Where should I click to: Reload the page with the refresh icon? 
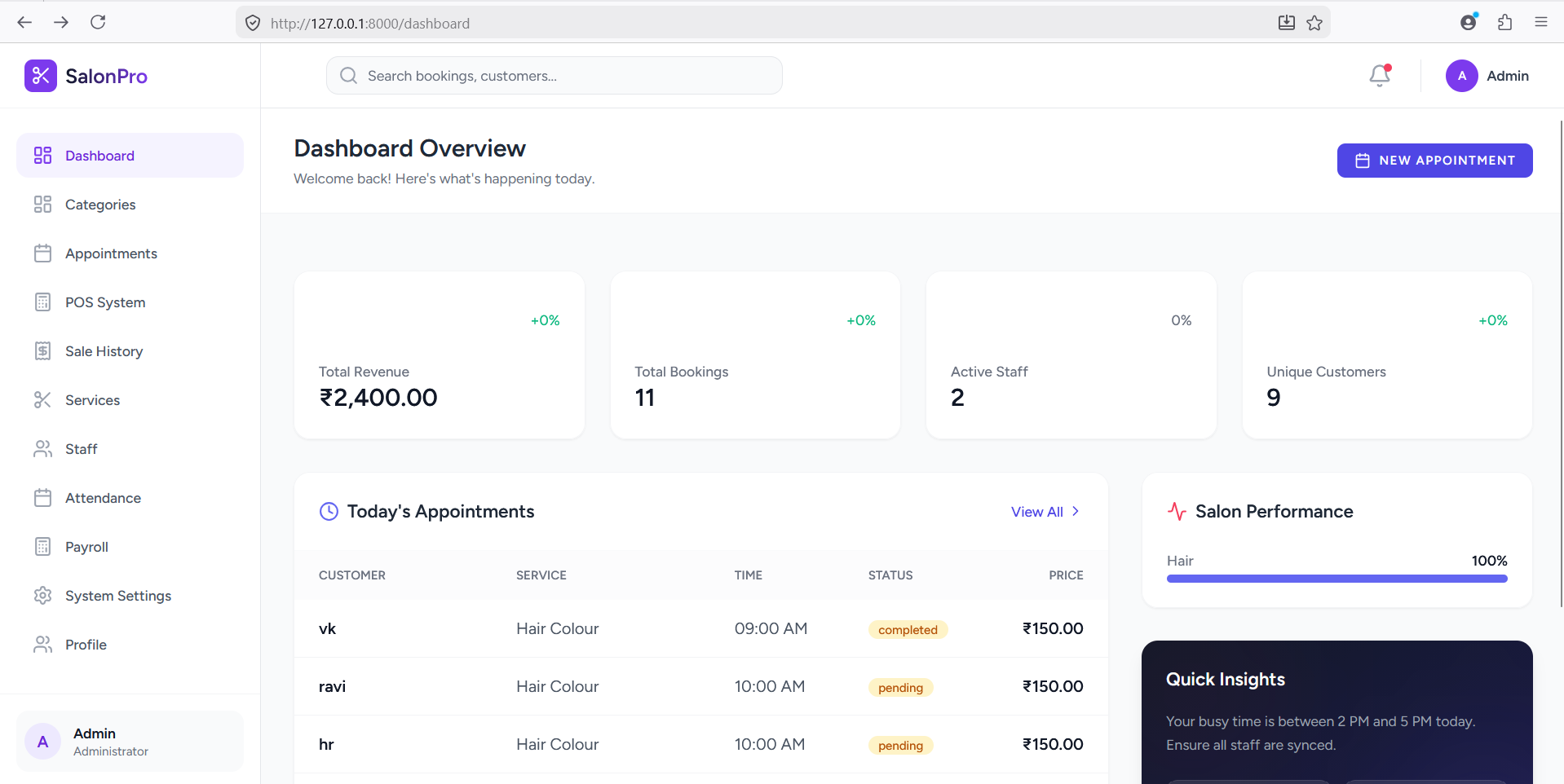click(98, 22)
